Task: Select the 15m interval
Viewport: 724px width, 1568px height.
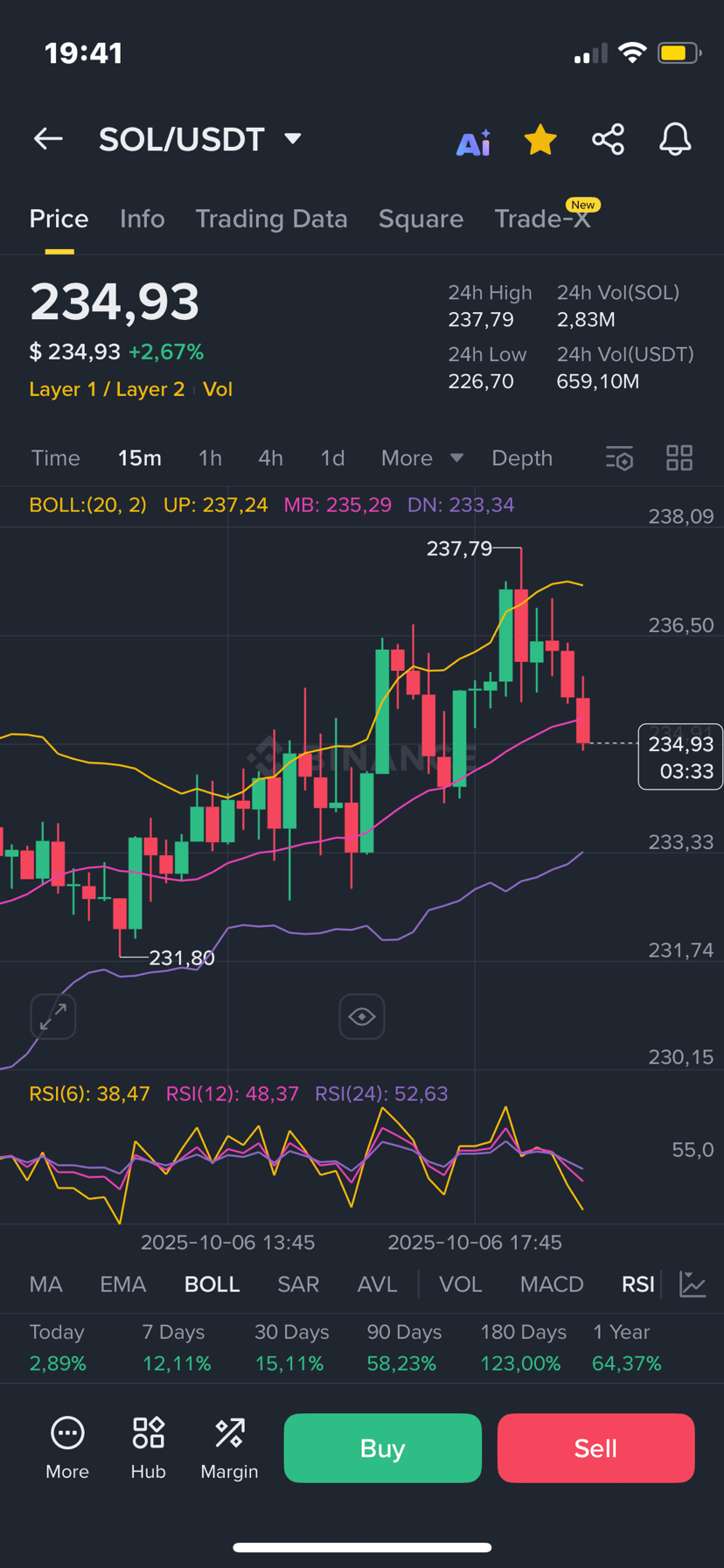Action: click(x=140, y=458)
